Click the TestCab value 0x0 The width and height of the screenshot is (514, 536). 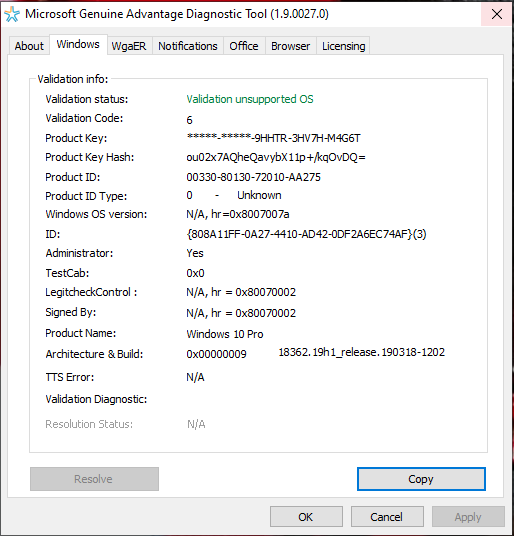[195, 273]
